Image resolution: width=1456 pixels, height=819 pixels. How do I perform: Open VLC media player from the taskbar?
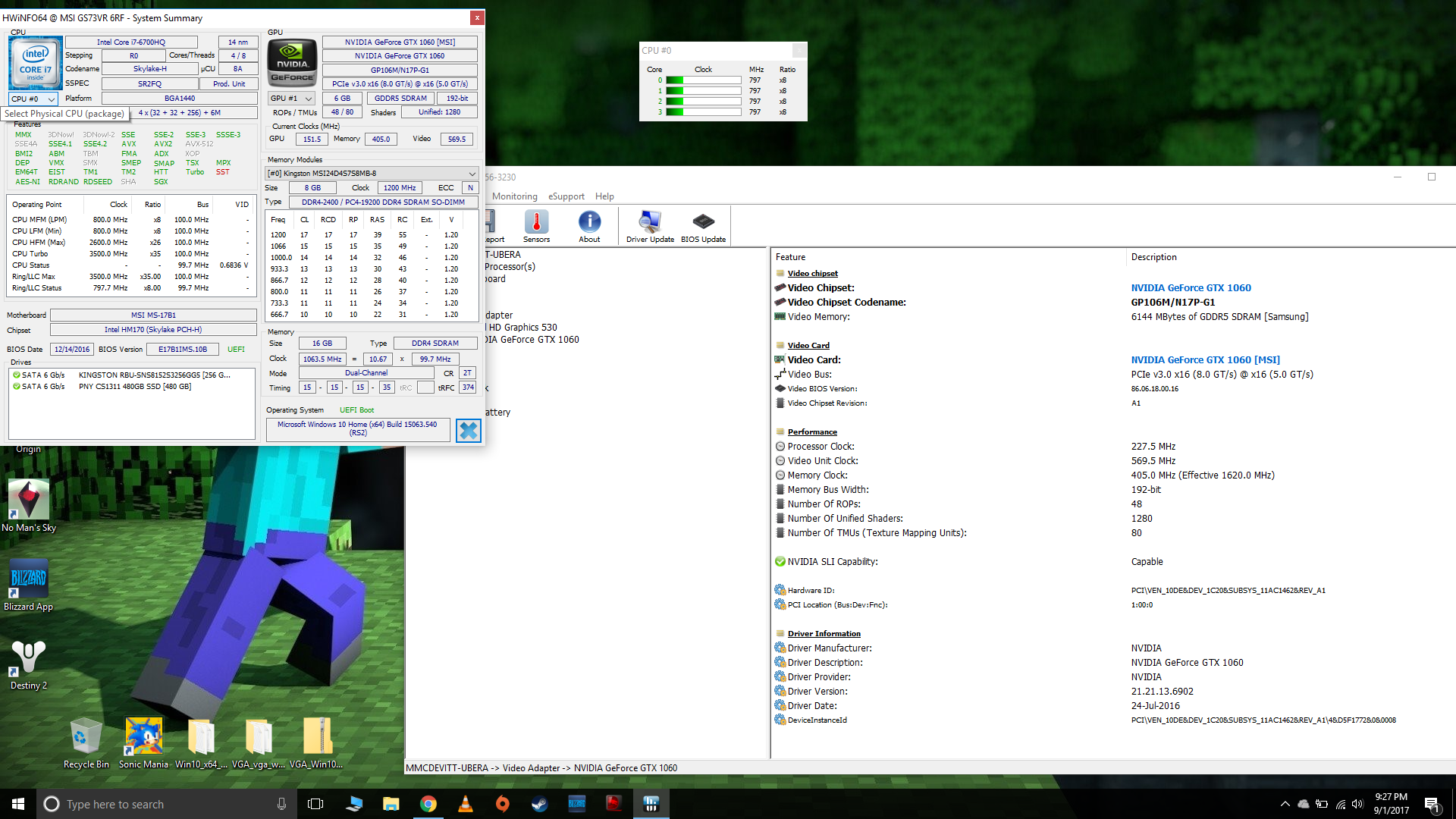coord(465,804)
